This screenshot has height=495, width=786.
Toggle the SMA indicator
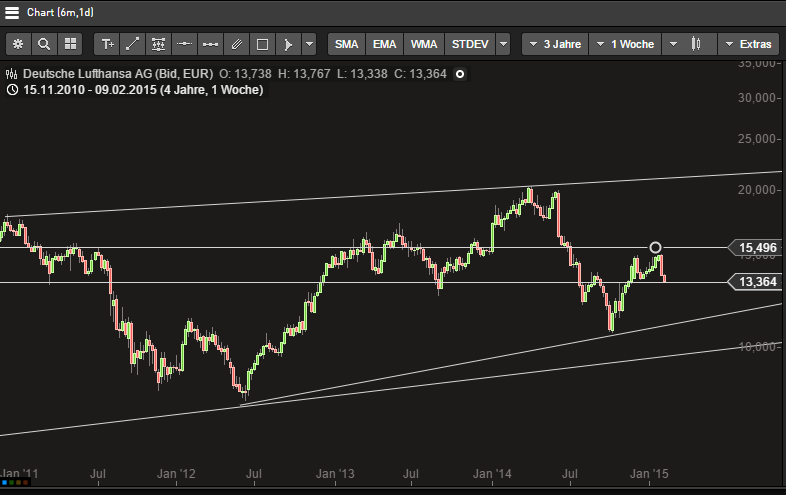(347, 44)
